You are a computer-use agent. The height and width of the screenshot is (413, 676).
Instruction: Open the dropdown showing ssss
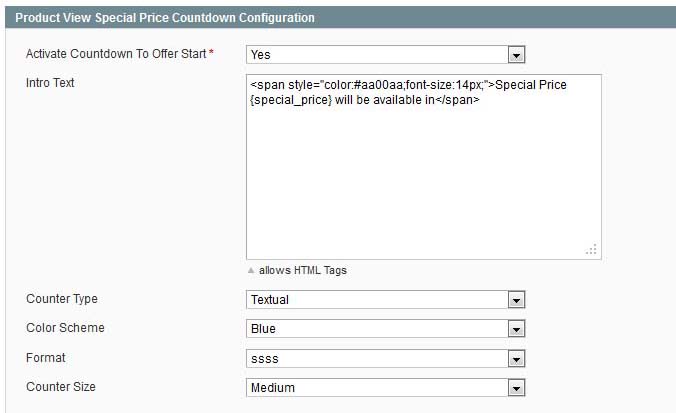[385, 359]
